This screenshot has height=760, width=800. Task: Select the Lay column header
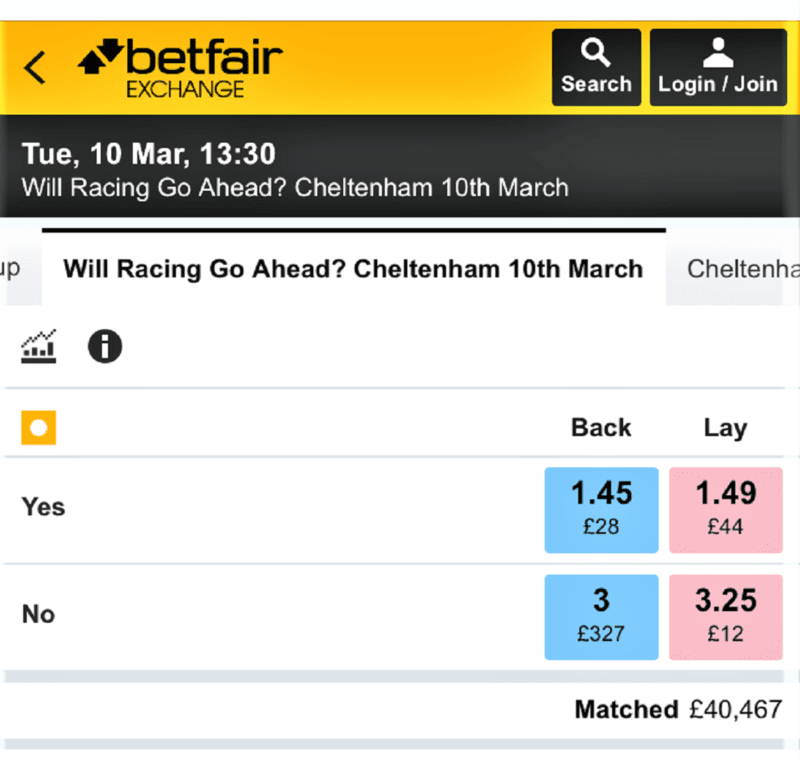(725, 427)
